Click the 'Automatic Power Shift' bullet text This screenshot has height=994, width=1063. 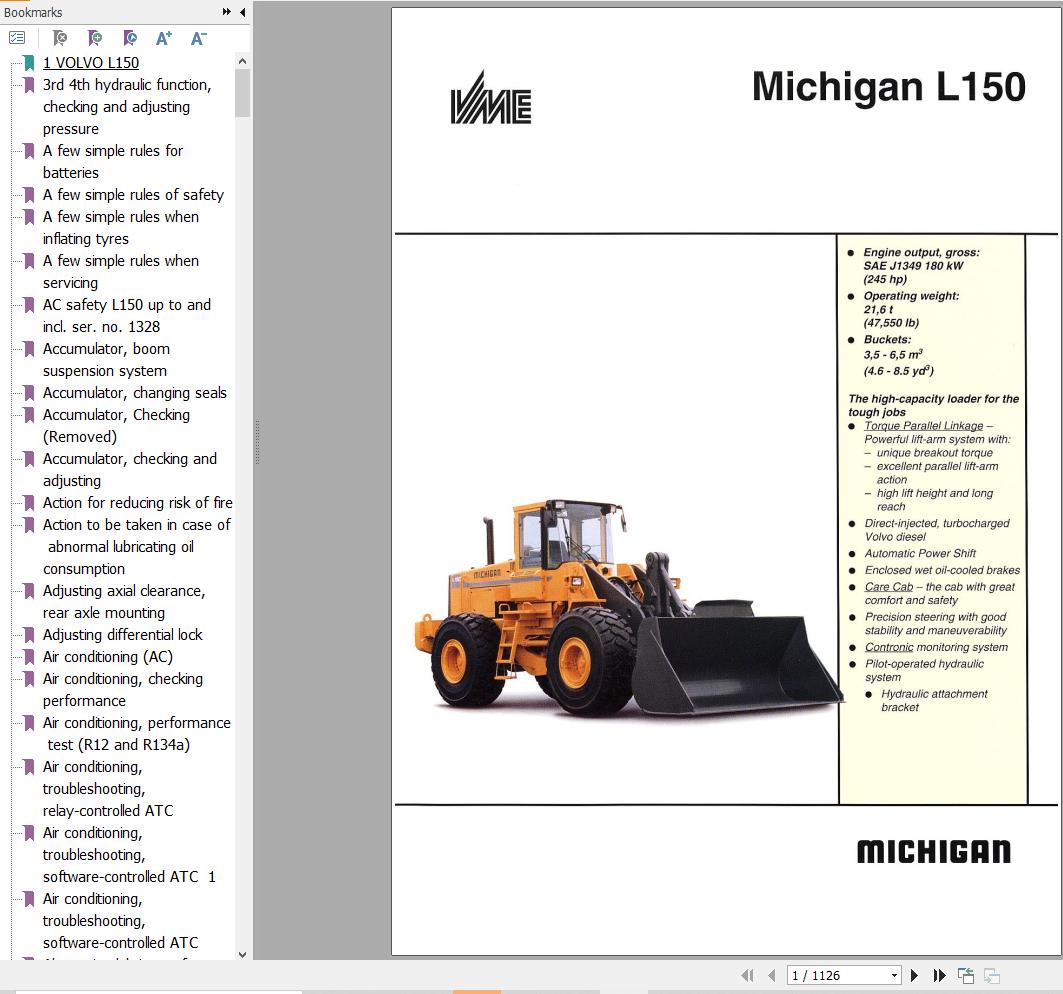[x=920, y=553]
